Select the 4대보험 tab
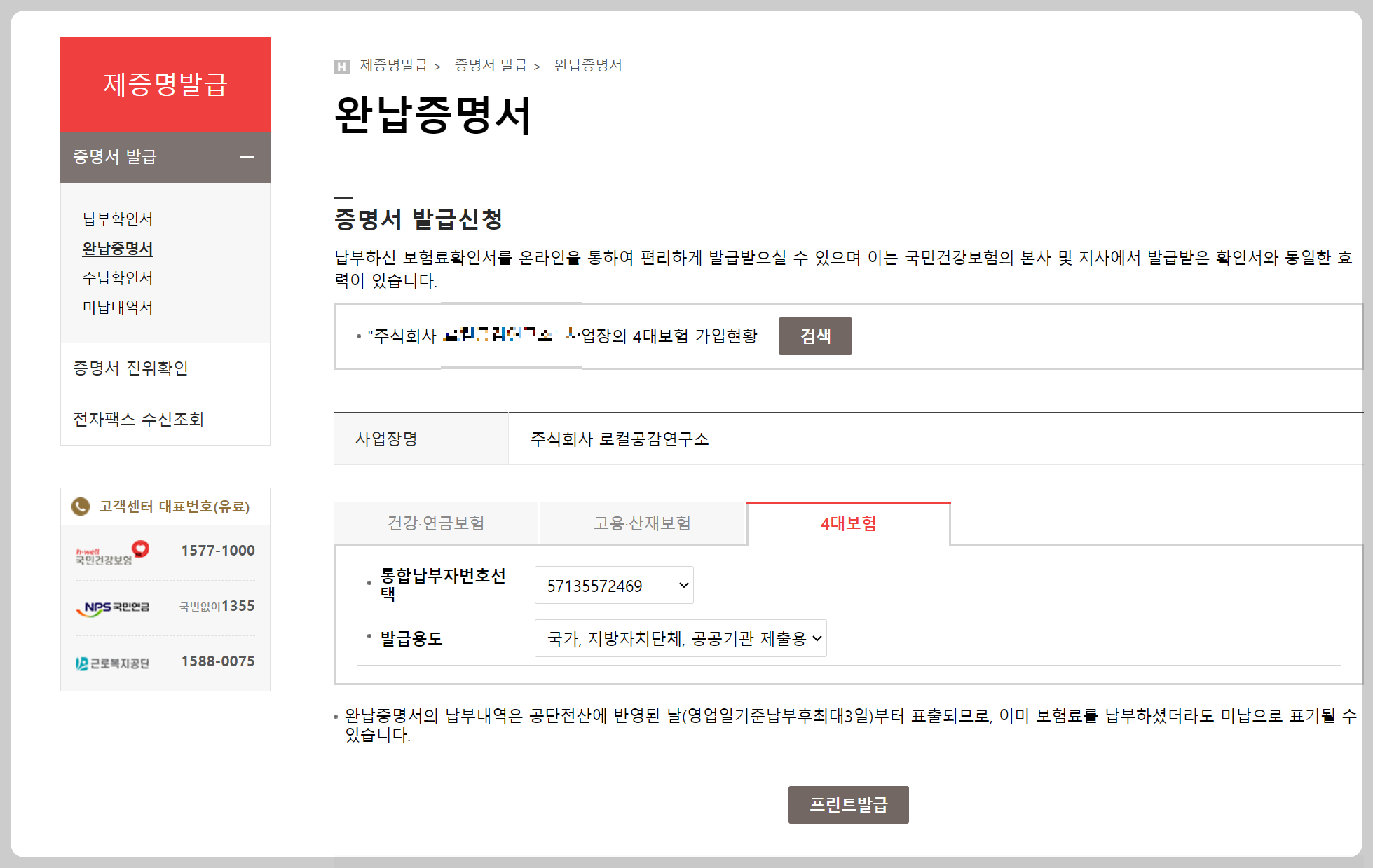The image size is (1373, 868). [x=848, y=523]
